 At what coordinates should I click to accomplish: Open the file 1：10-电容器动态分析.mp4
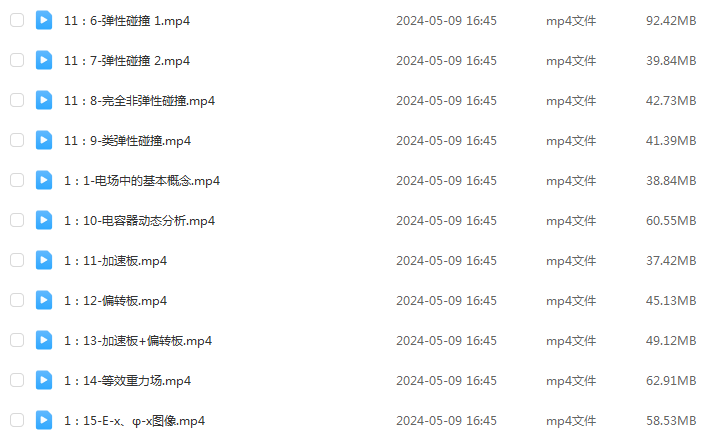tap(139, 221)
